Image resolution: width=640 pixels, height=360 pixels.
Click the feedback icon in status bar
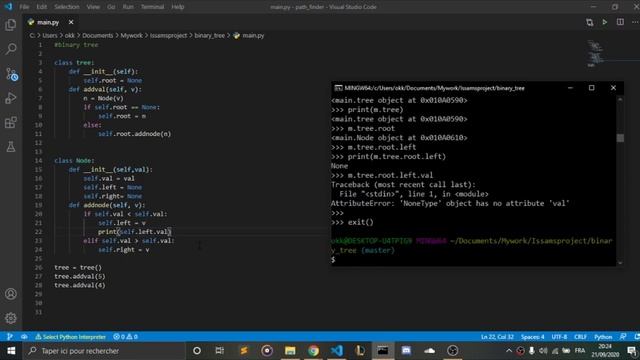click(623, 337)
